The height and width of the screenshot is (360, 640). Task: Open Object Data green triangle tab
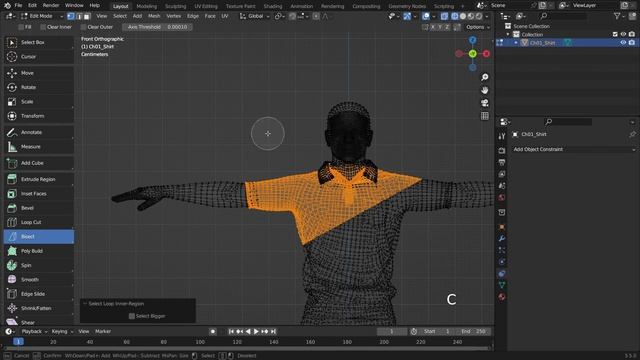tap(502, 285)
